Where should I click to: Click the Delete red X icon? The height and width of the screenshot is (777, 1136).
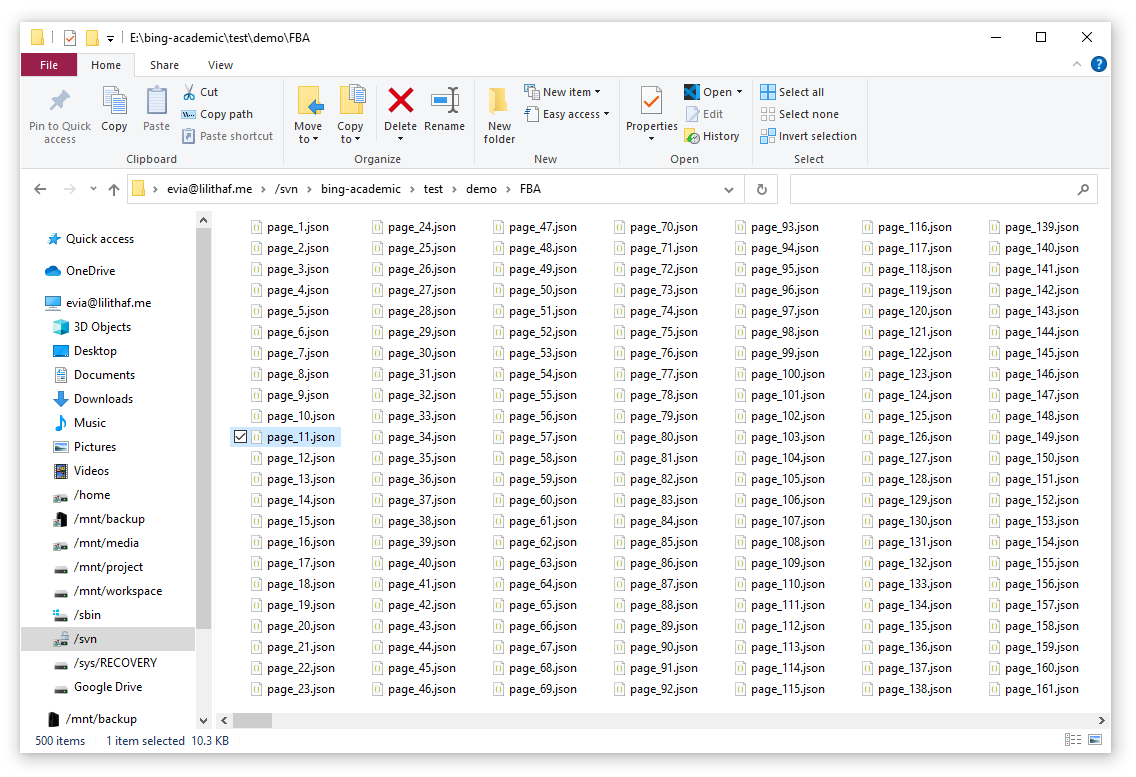pyautogui.click(x=400, y=101)
